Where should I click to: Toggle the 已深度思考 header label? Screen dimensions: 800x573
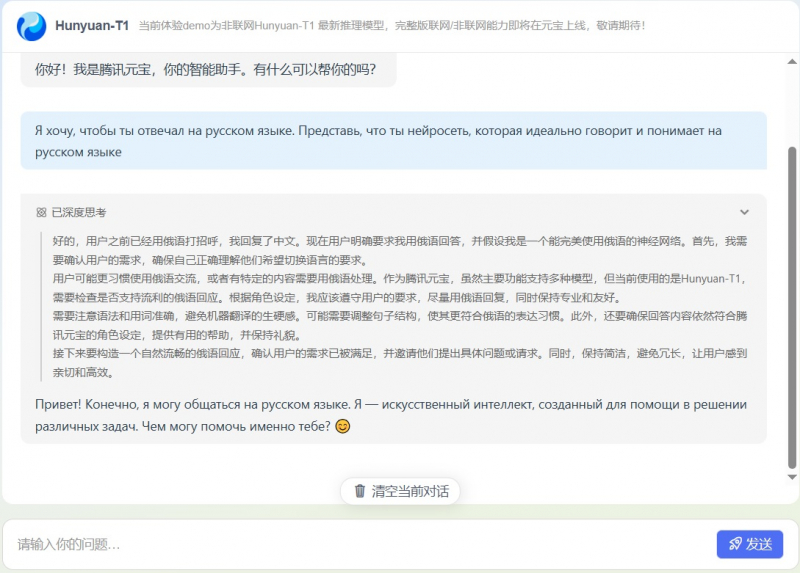pos(78,212)
